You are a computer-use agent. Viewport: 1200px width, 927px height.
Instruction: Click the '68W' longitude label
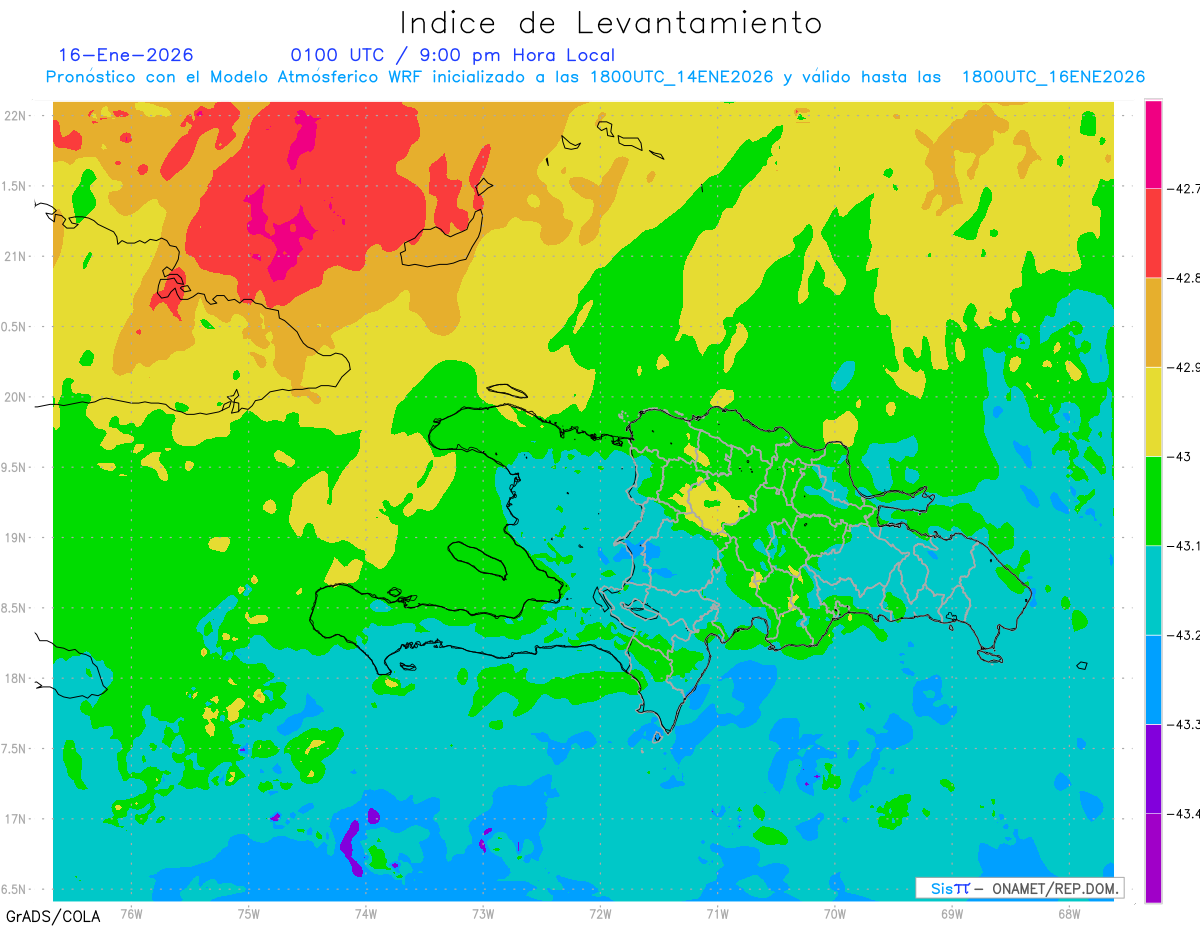coord(1068,913)
